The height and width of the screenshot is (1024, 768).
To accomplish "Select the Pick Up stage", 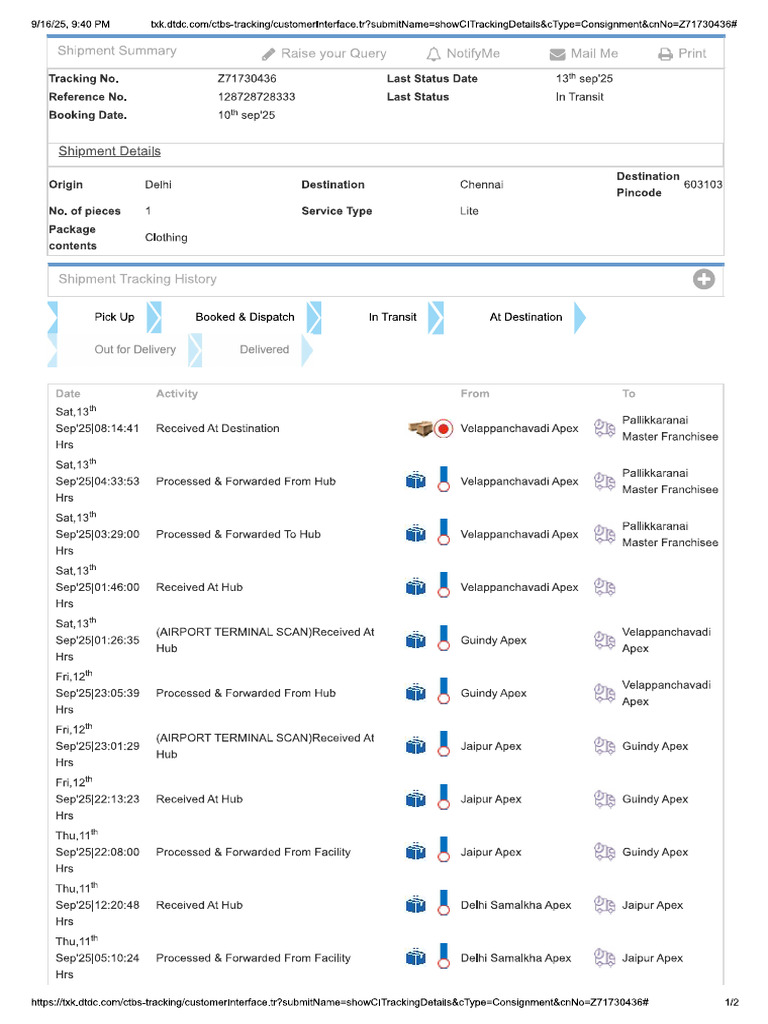I will point(114,317).
